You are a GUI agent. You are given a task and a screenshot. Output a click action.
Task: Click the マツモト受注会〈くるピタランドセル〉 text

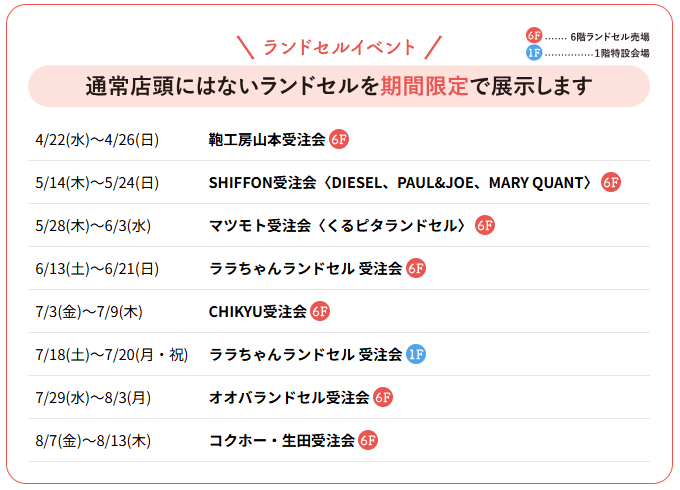coord(338,226)
